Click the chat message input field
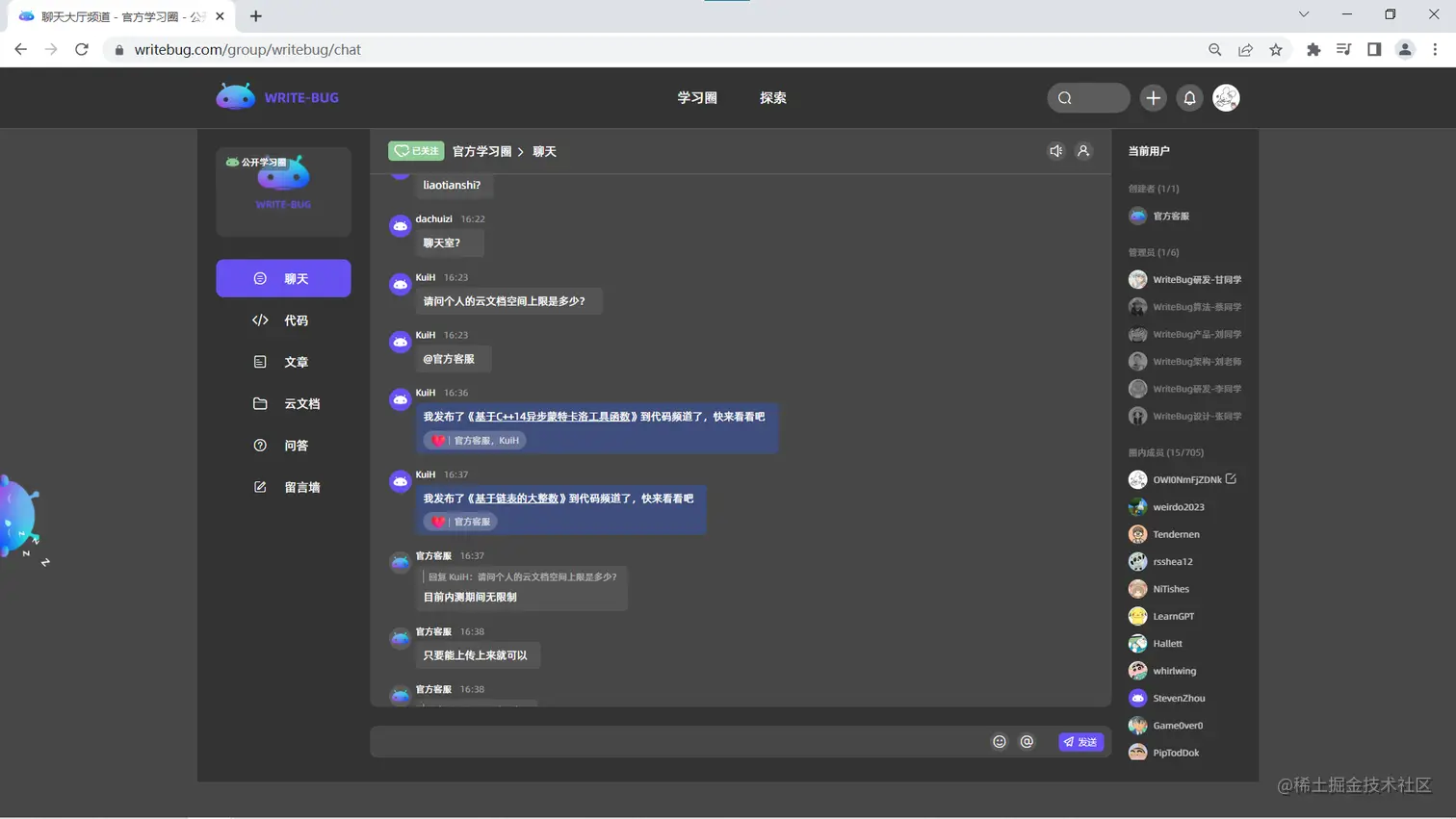 [x=674, y=741]
